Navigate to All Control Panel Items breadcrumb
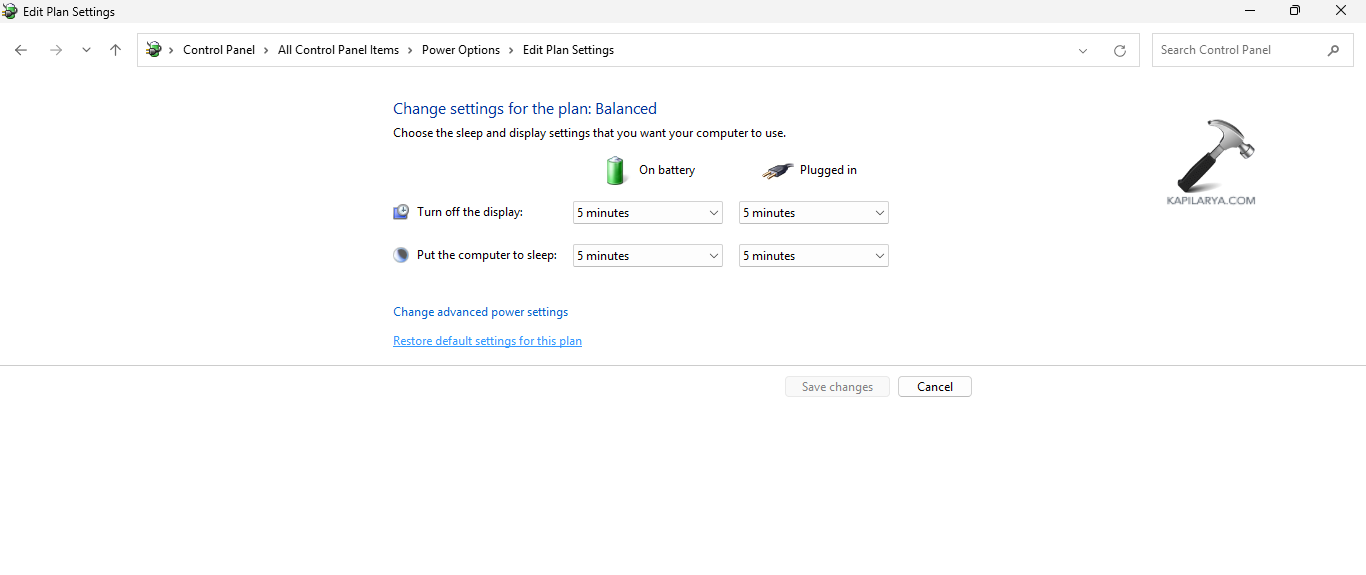The width and height of the screenshot is (1366, 575). pos(338,50)
